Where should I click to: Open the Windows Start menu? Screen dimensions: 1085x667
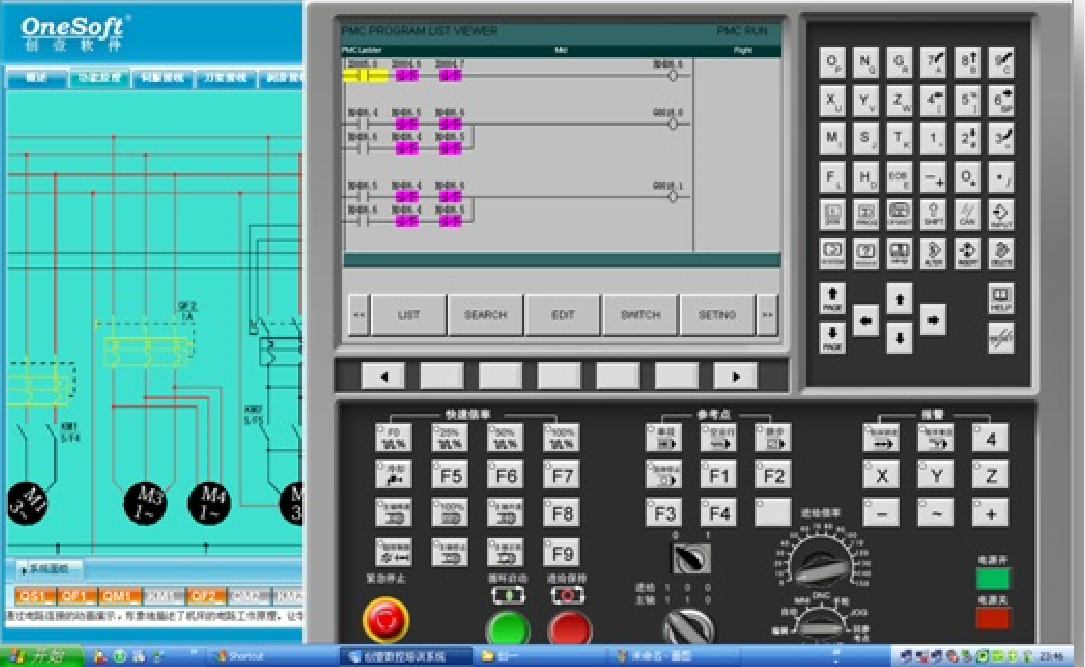tap(40, 657)
